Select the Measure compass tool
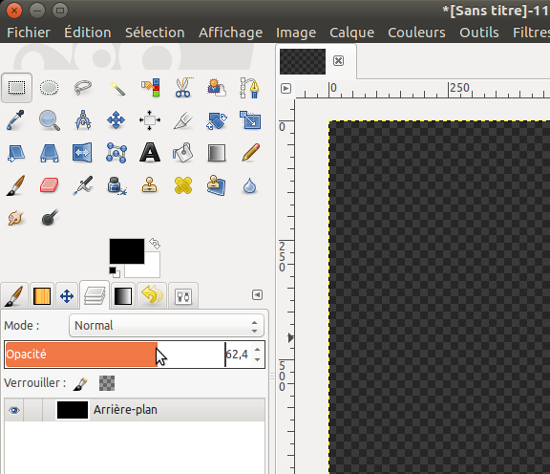The width and height of the screenshot is (550, 474). (x=83, y=120)
